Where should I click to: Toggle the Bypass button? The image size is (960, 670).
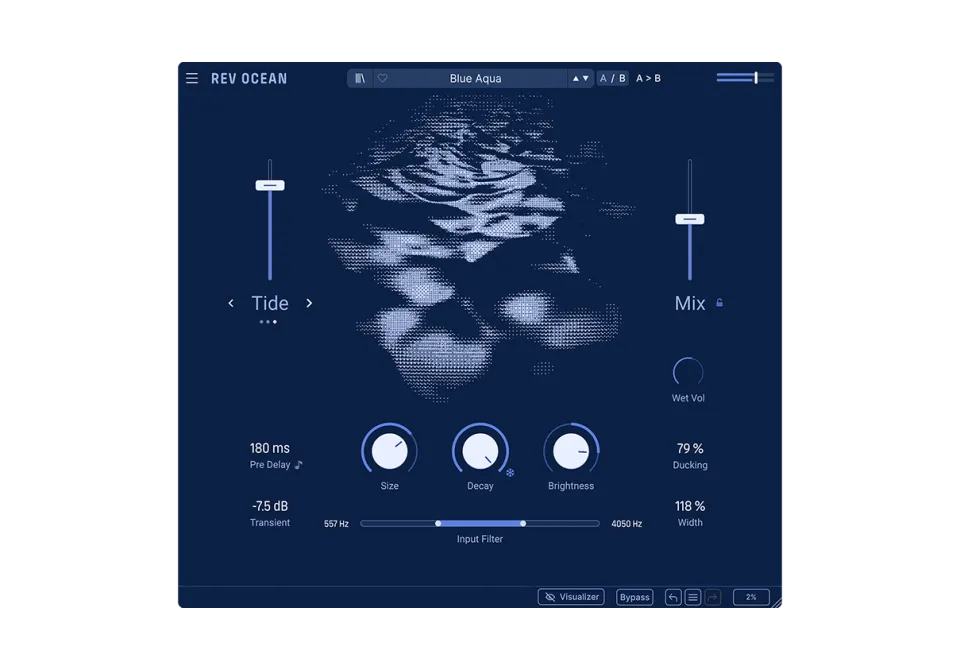[634, 597]
